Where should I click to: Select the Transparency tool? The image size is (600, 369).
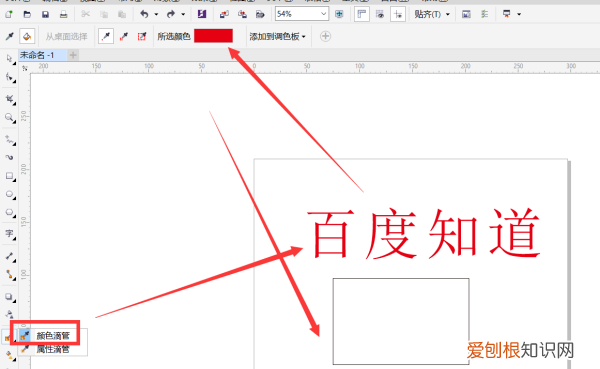click(x=10, y=315)
